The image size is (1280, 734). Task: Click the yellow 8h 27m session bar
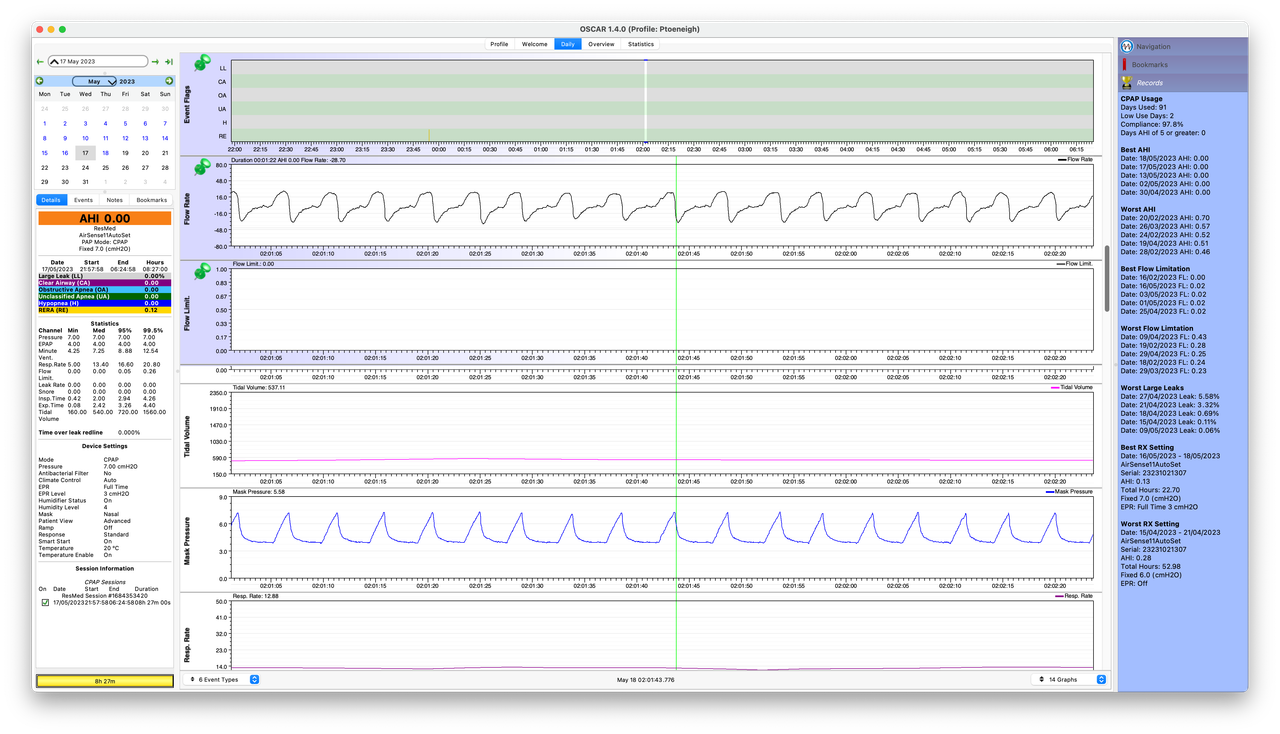(x=105, y=681)
